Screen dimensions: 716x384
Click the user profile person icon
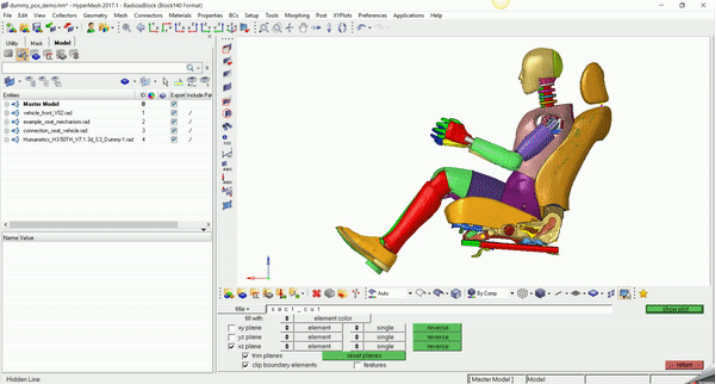[x=91, y=28]
